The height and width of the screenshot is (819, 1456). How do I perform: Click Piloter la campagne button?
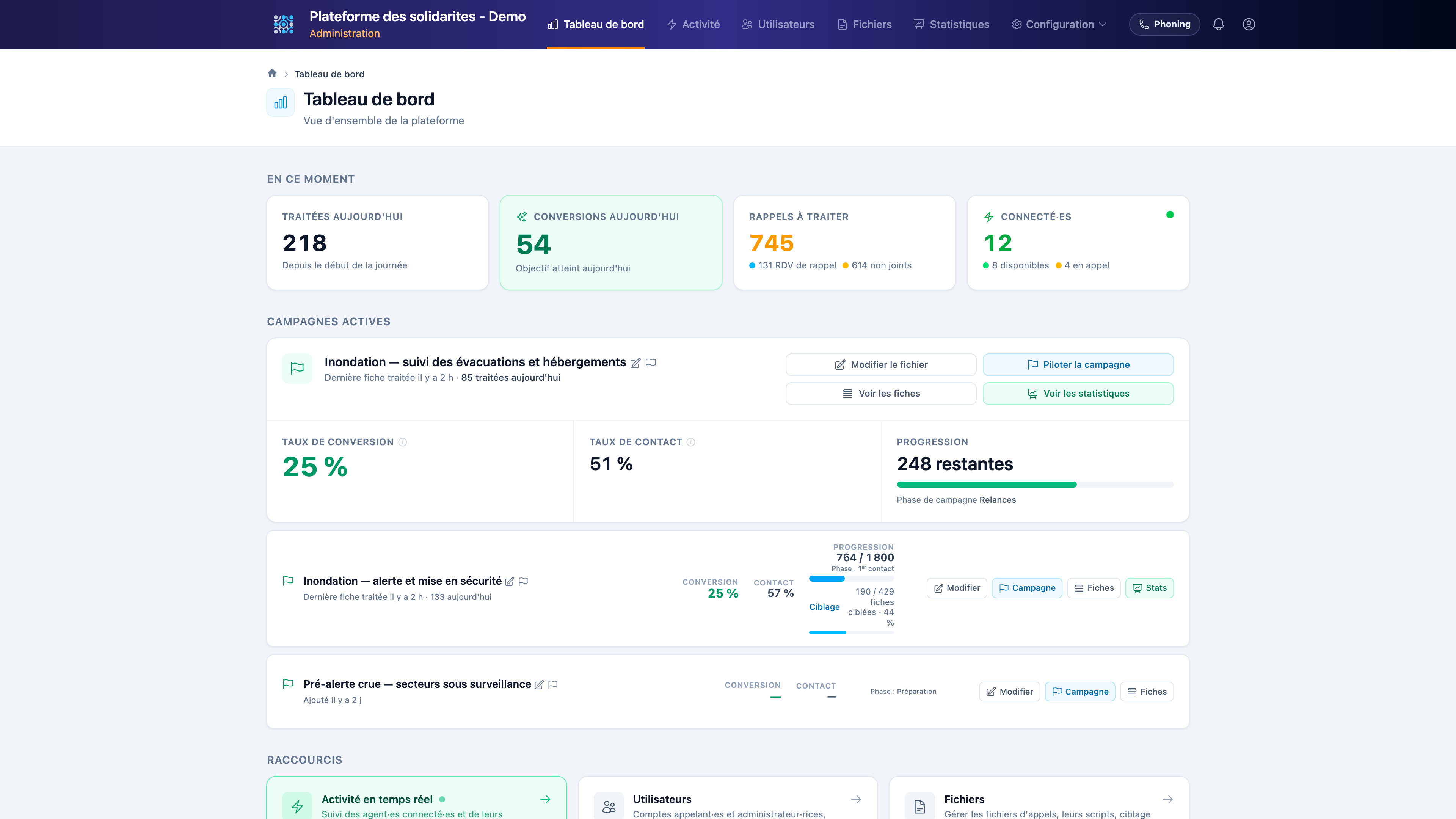pyautogui.click(x=1078, y=364)
